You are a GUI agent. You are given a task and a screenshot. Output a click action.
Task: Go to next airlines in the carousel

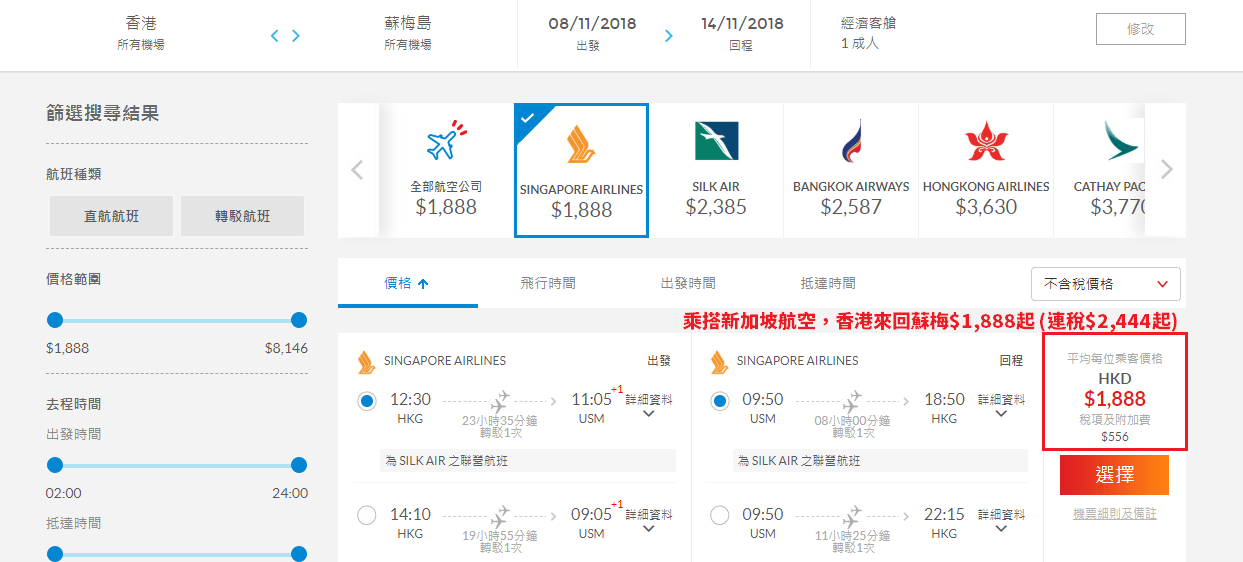(x=1166, y=170)
